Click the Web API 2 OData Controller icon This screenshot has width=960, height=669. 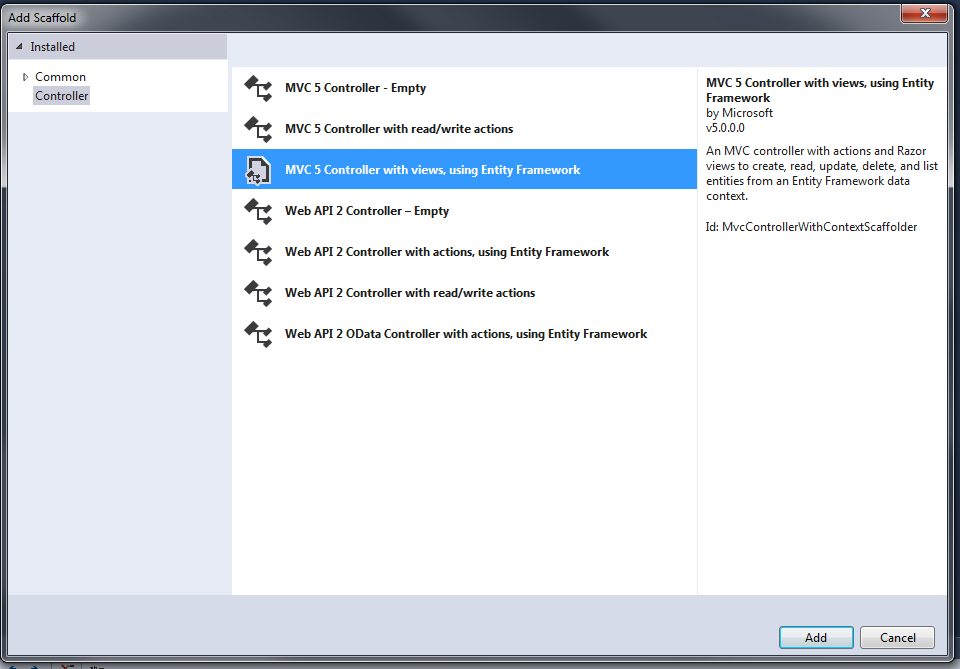[258, 334]
